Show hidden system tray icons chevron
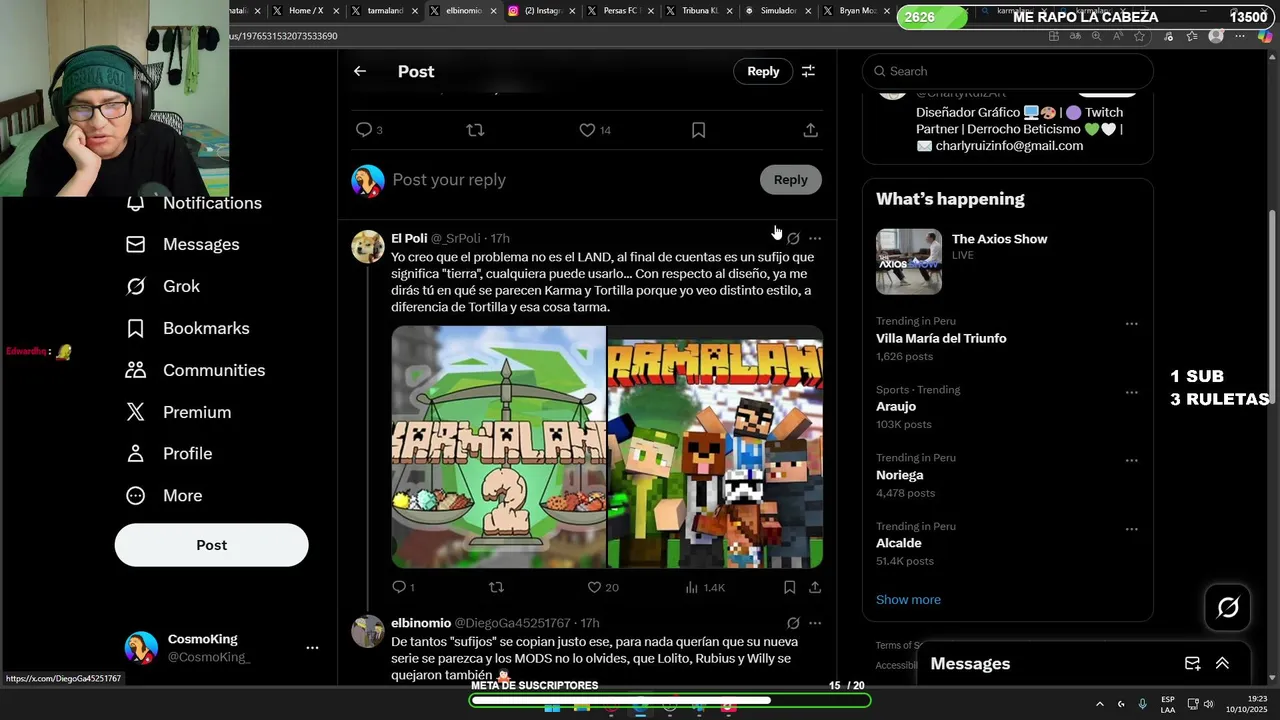The image size is (1280, 720). (x=1100, y=704)
